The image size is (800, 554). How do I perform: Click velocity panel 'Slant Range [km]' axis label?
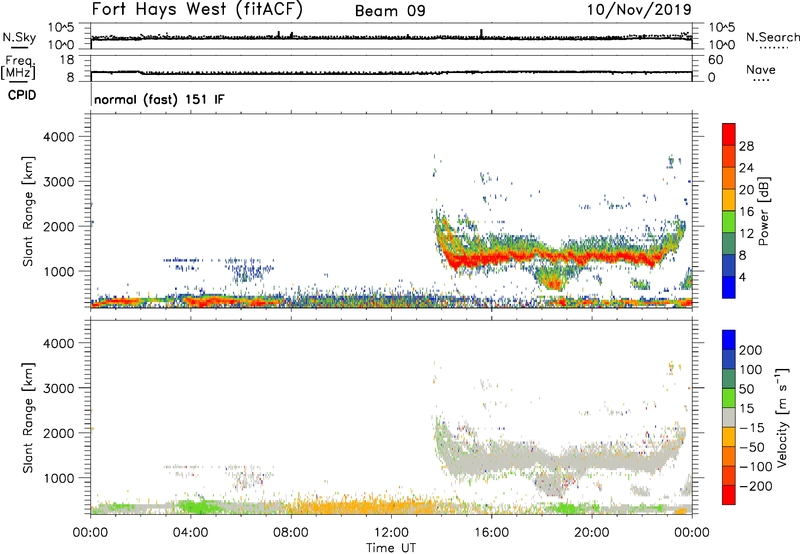[x=28, y=418]
